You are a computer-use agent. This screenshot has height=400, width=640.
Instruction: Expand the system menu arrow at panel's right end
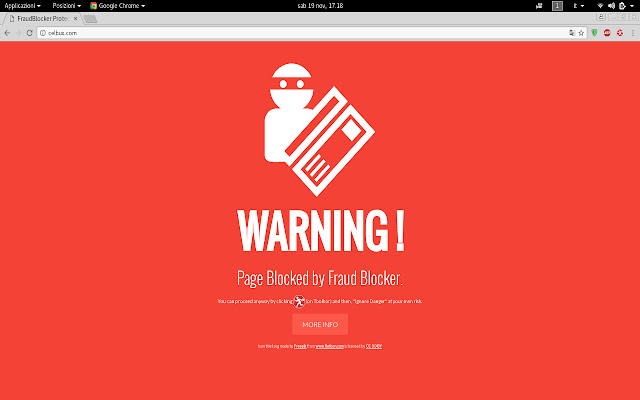point(632,6)
